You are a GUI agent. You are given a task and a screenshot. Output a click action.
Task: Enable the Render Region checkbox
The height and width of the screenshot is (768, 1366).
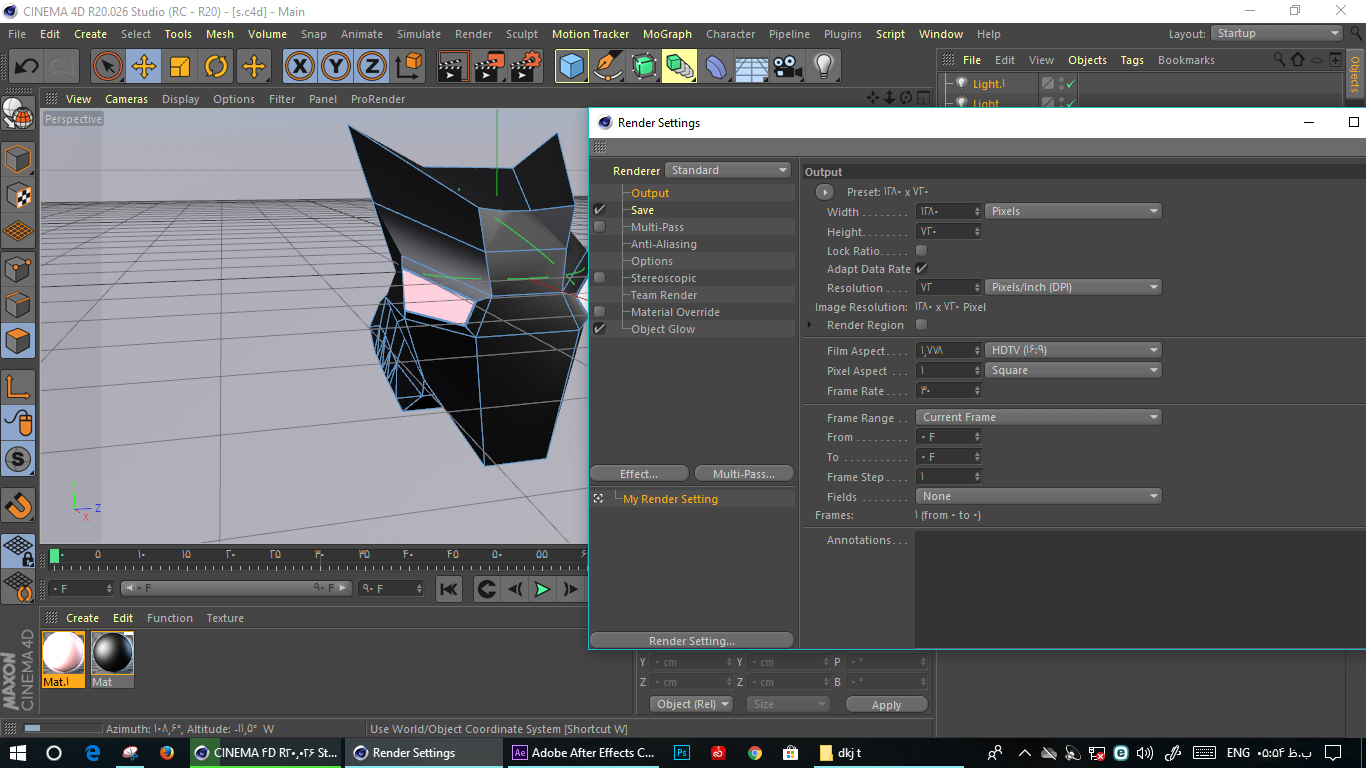click(921, 325)
